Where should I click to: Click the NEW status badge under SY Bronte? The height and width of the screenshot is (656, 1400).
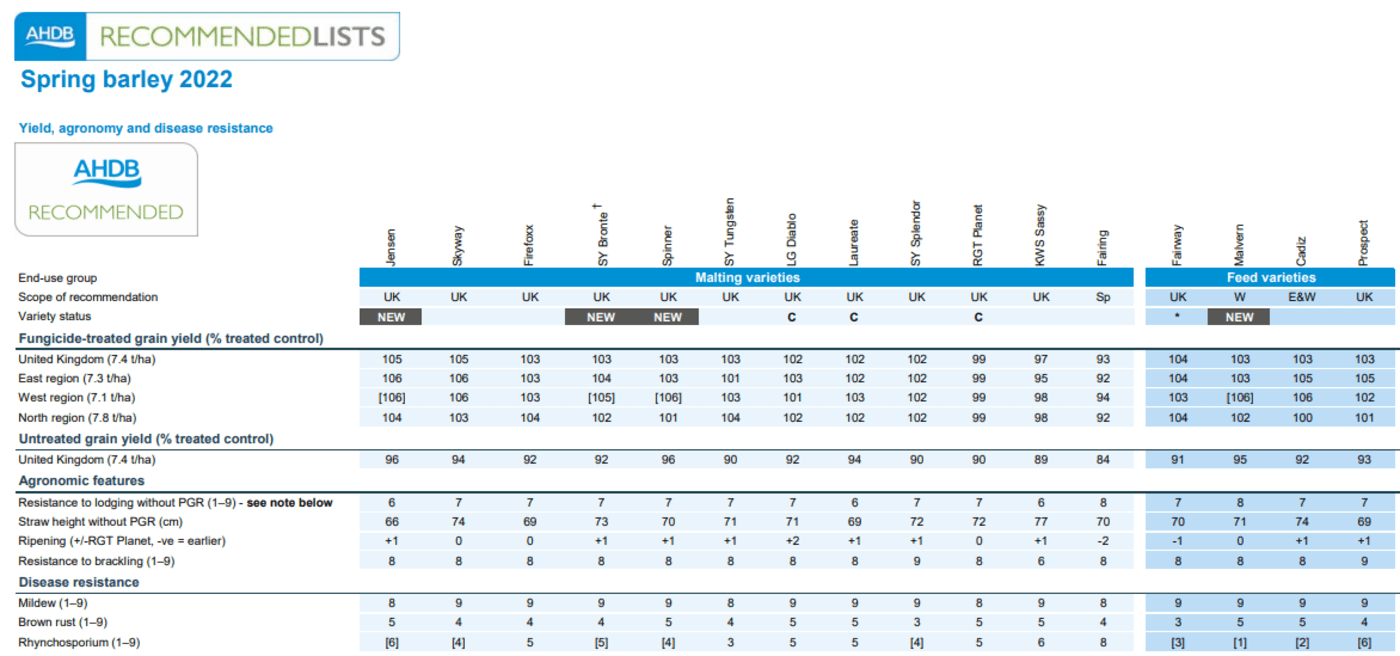(x=601, y=317)
